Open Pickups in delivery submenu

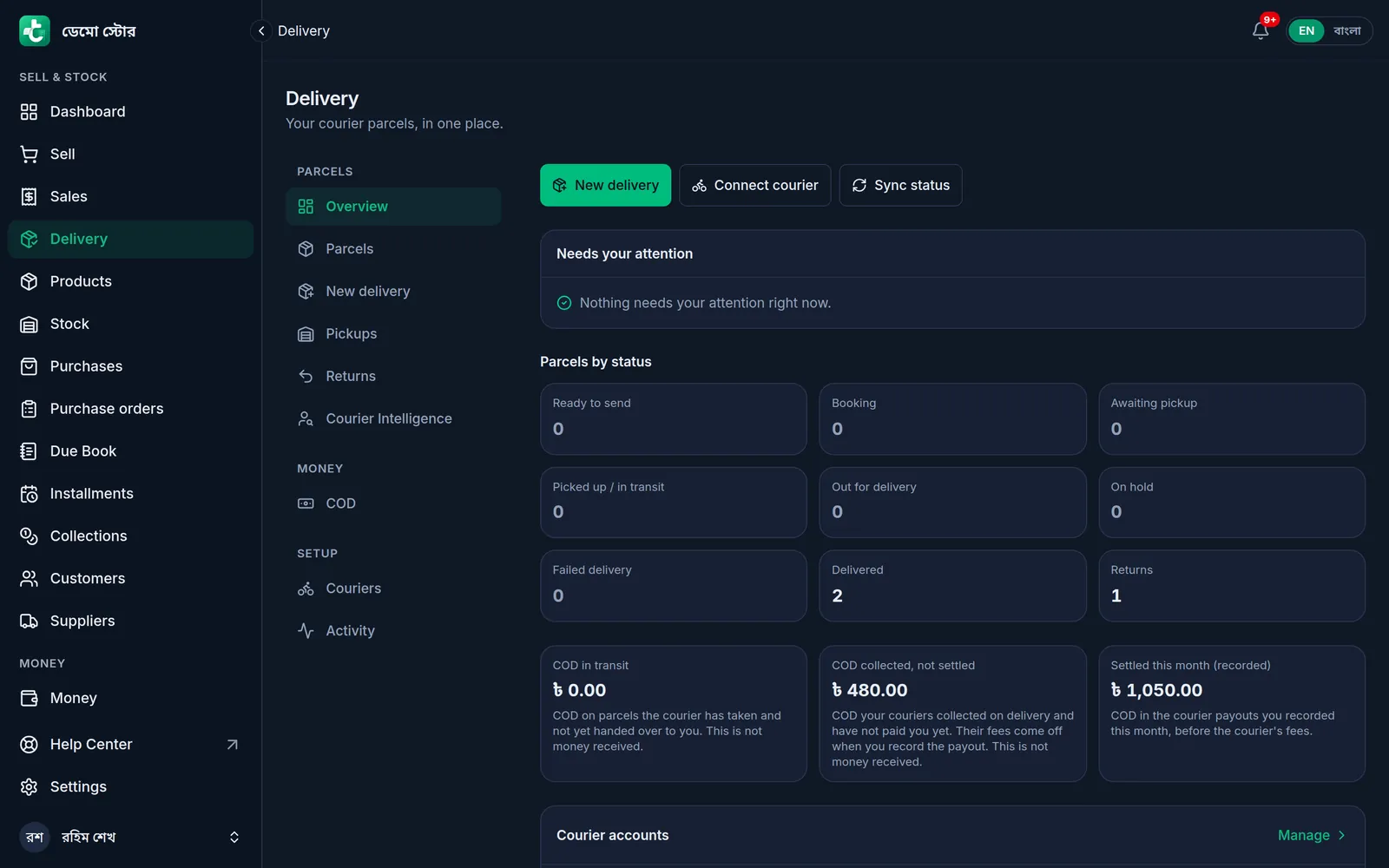point(393,334)
